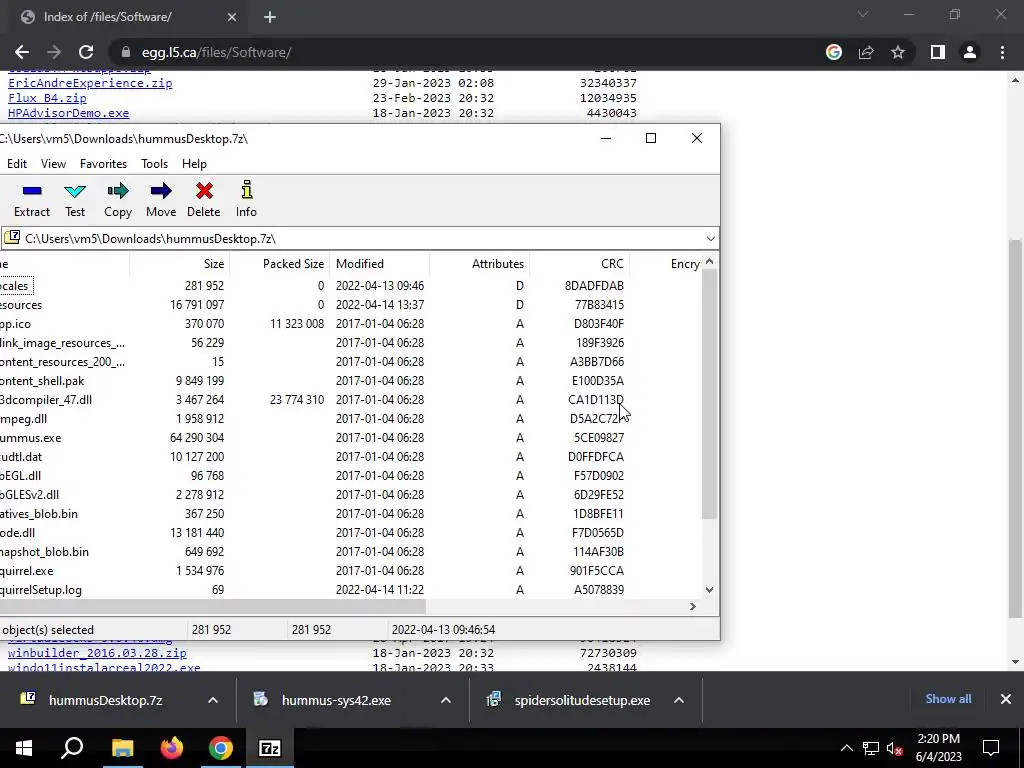Click the Google icon in address bar
The image size is (1024, 768).
[x=834, y=52]
